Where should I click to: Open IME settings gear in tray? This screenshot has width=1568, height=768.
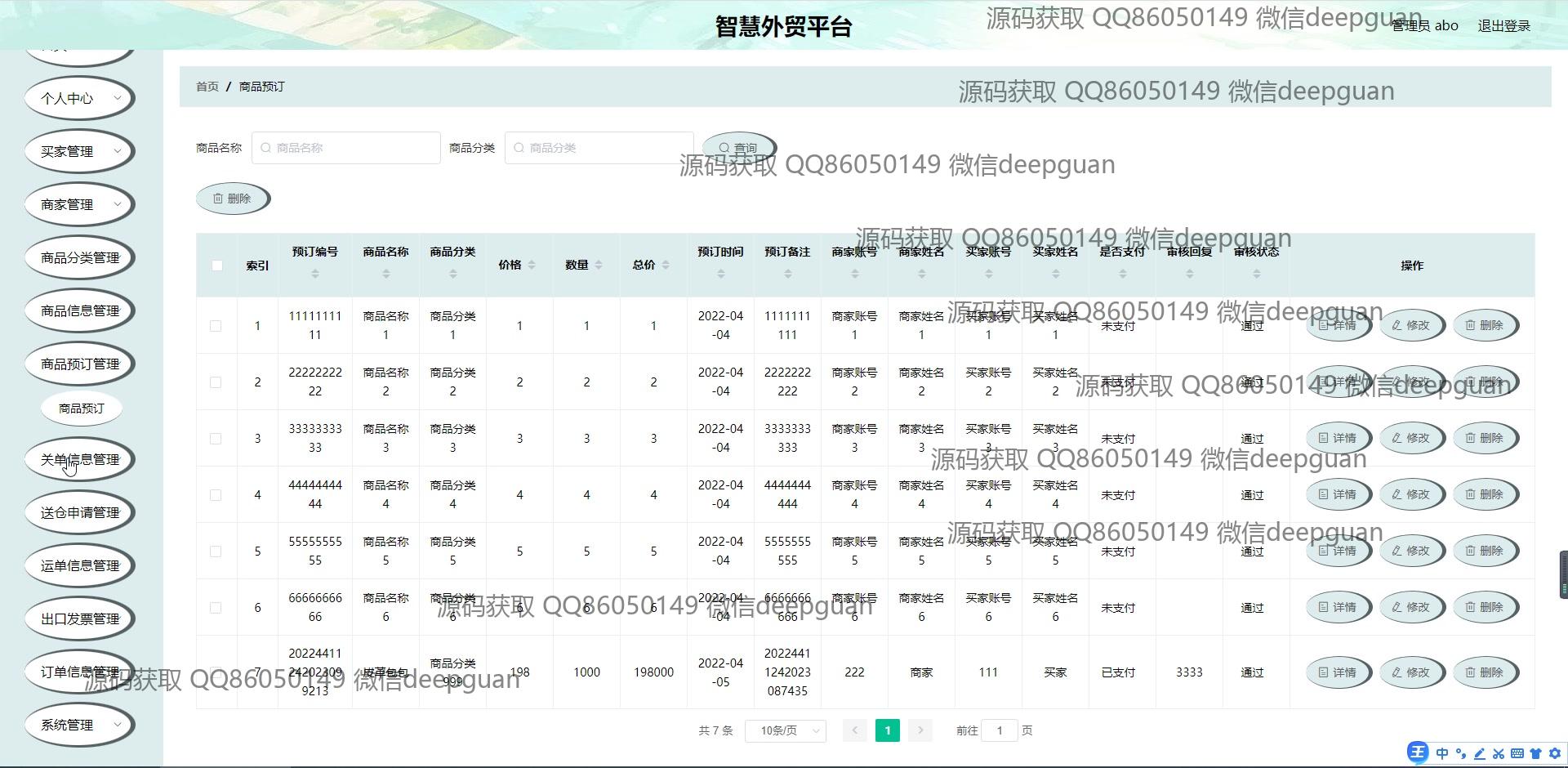(x=1554, y=753)
